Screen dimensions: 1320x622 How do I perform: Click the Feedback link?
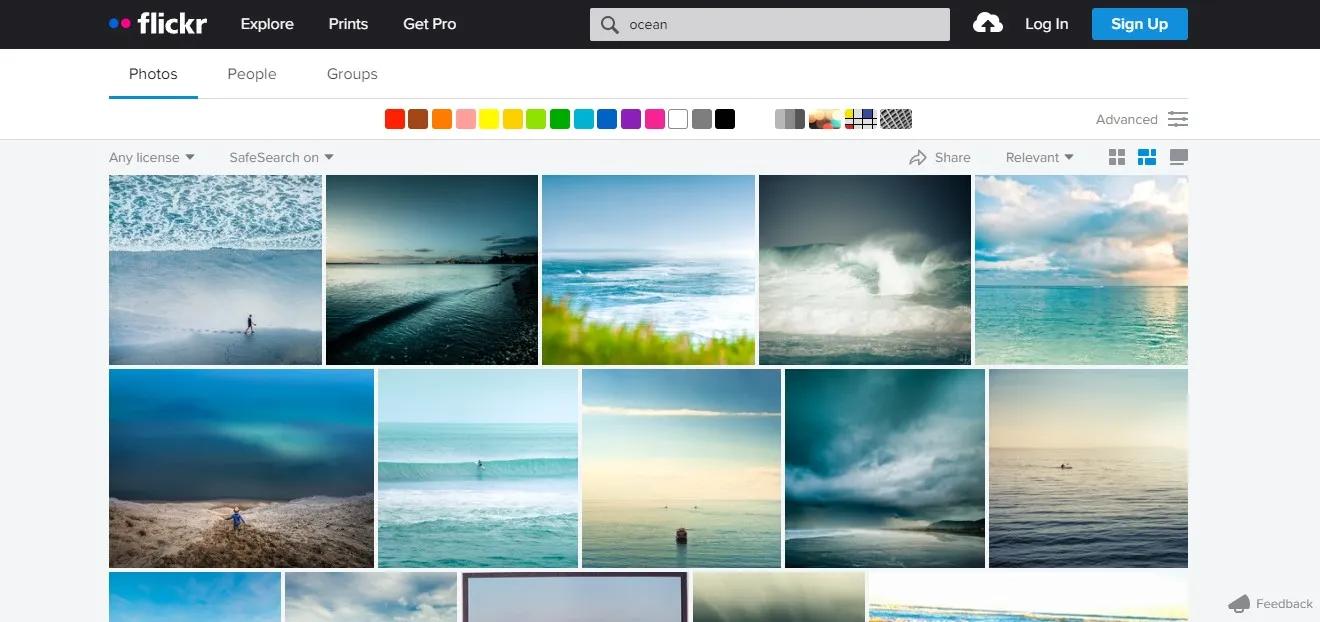(1284, 603)
